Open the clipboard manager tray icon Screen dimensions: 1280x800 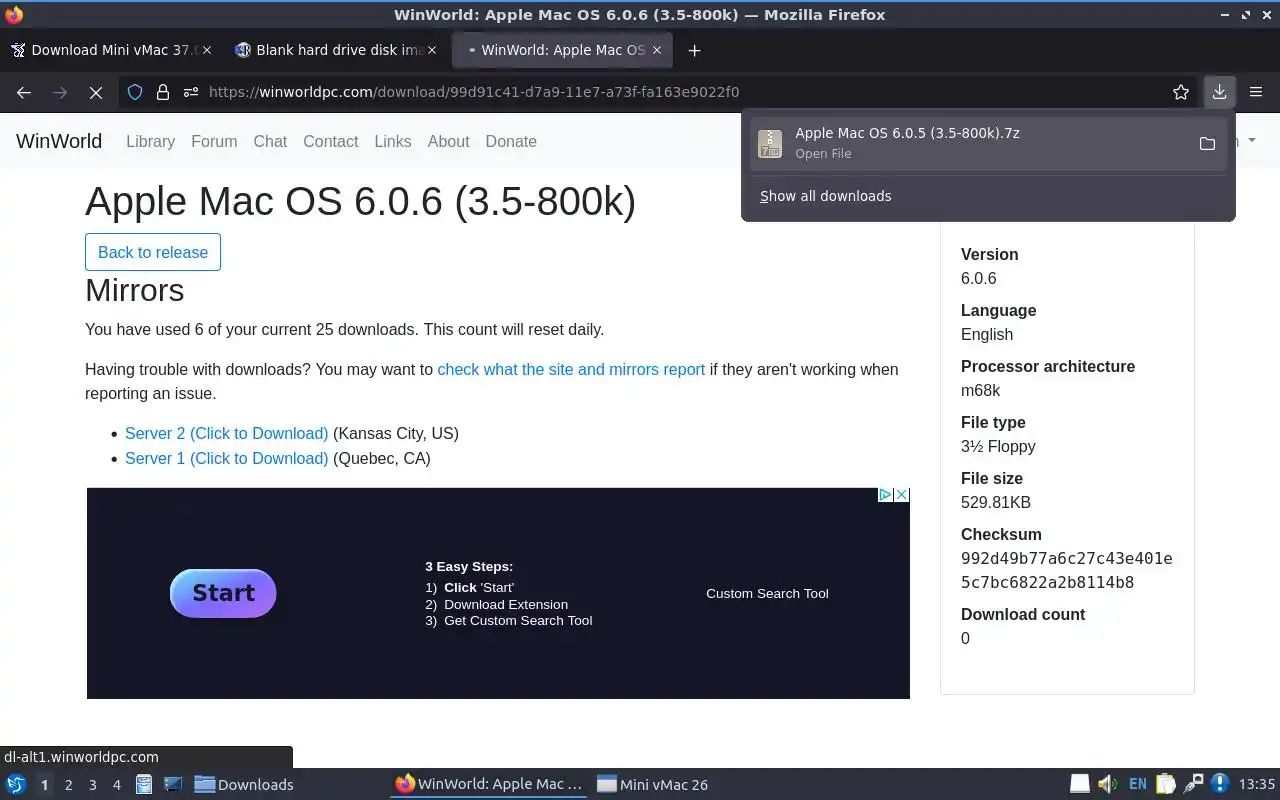pos(1165,784)
